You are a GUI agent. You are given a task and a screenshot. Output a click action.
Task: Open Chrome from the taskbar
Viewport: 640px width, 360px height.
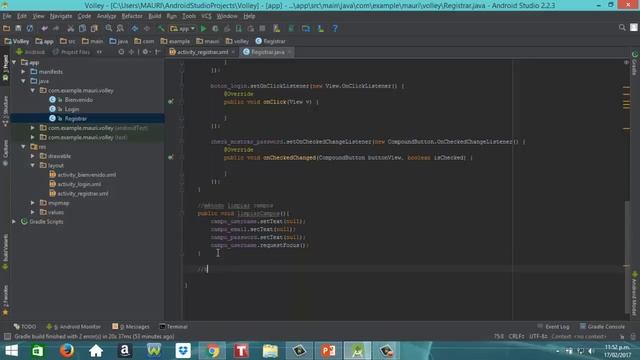click(212, 351)
